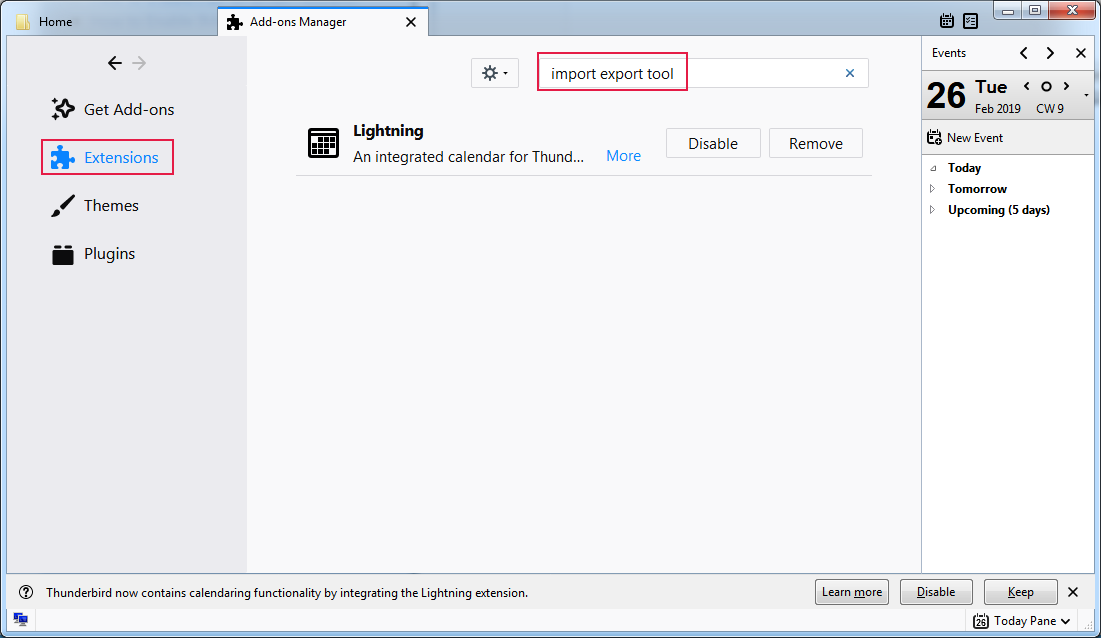Click New Event button

pos(965,138)
